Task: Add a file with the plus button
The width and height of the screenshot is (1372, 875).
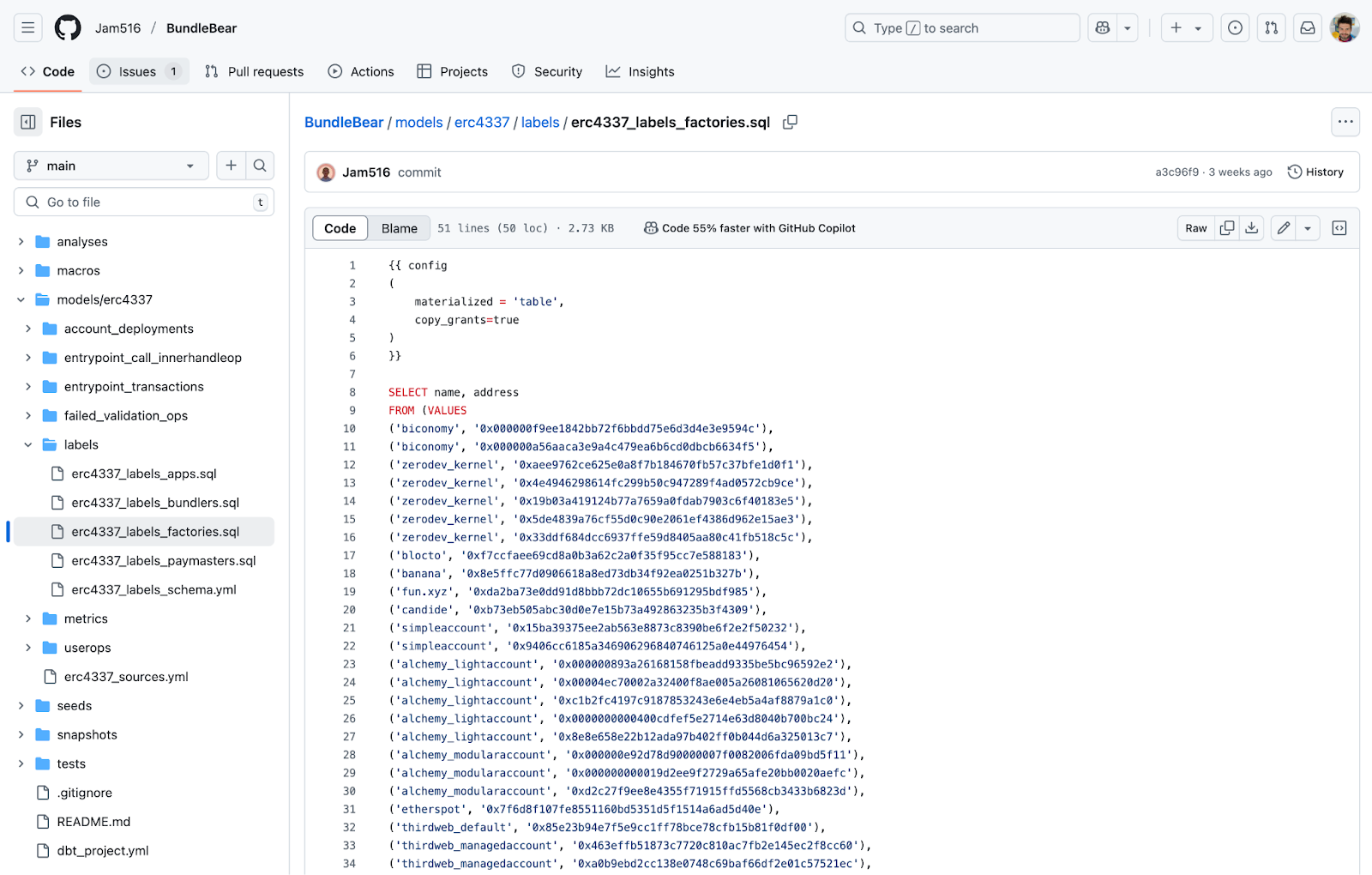Action: (231, 166)
